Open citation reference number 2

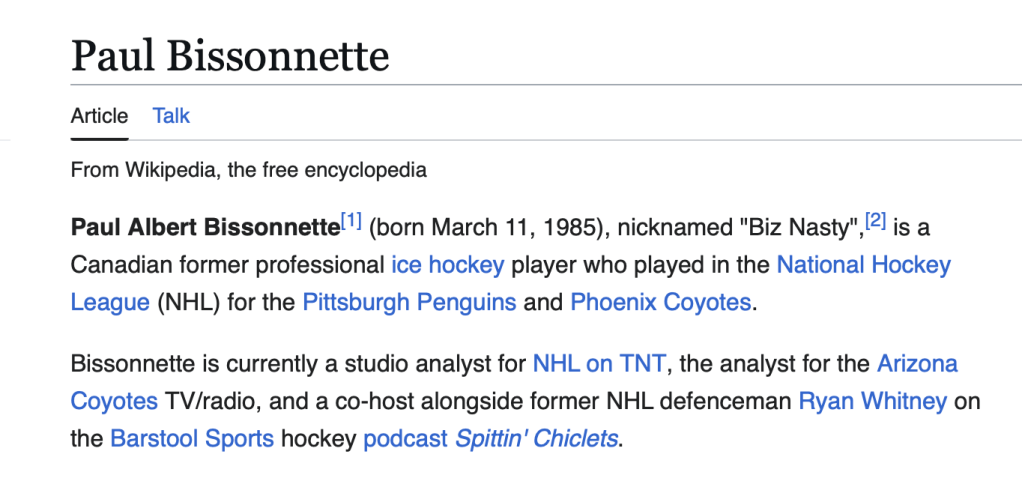pos(876,221)
